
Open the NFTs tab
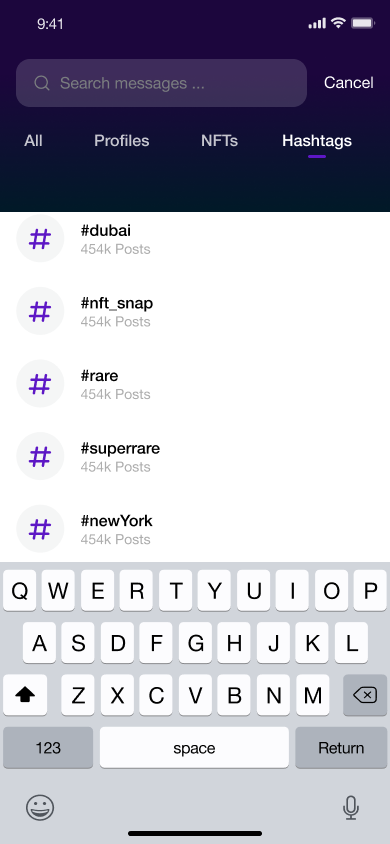[219, 141]
